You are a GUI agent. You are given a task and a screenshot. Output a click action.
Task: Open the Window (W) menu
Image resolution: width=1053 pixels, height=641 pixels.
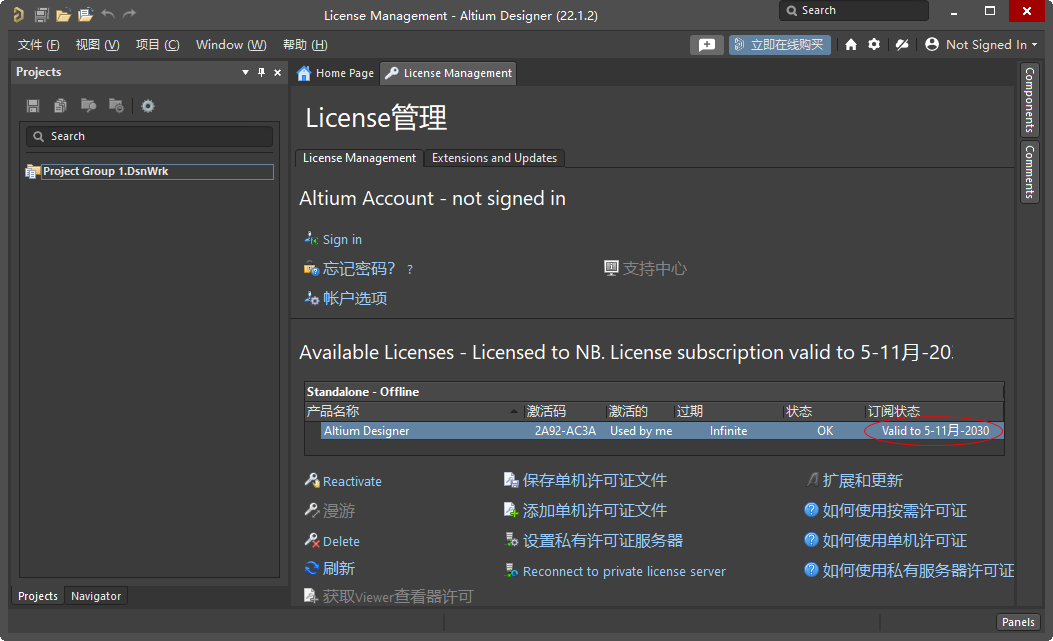click(231, 44)
